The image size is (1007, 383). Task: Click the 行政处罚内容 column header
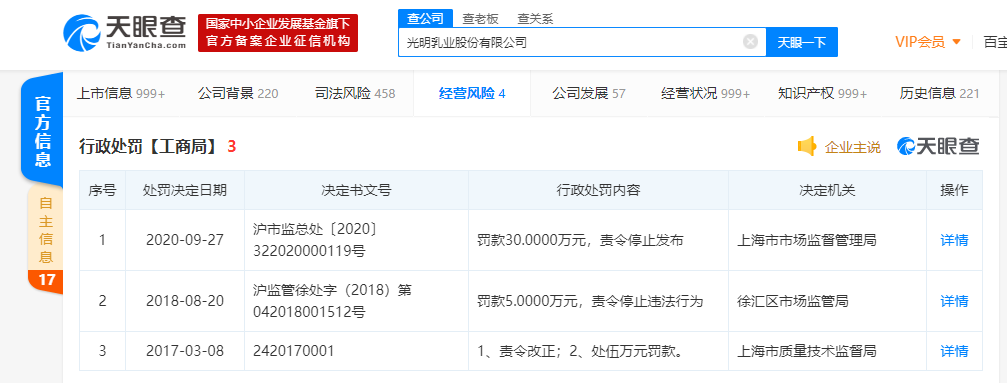coord(598,190)
